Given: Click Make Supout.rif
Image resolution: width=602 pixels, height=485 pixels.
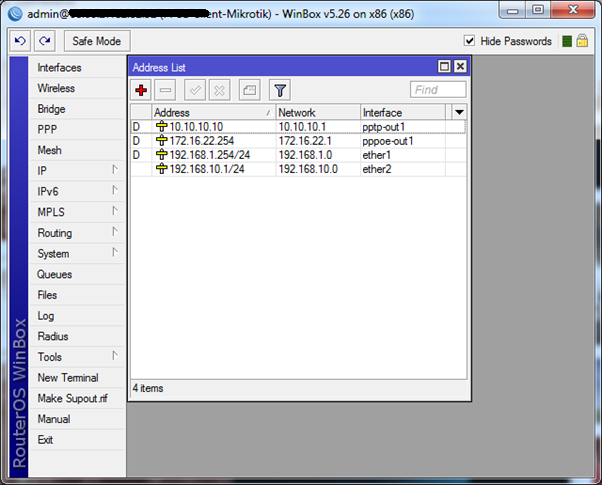Looking at the screenshot, I should click(x=77, y=399).
